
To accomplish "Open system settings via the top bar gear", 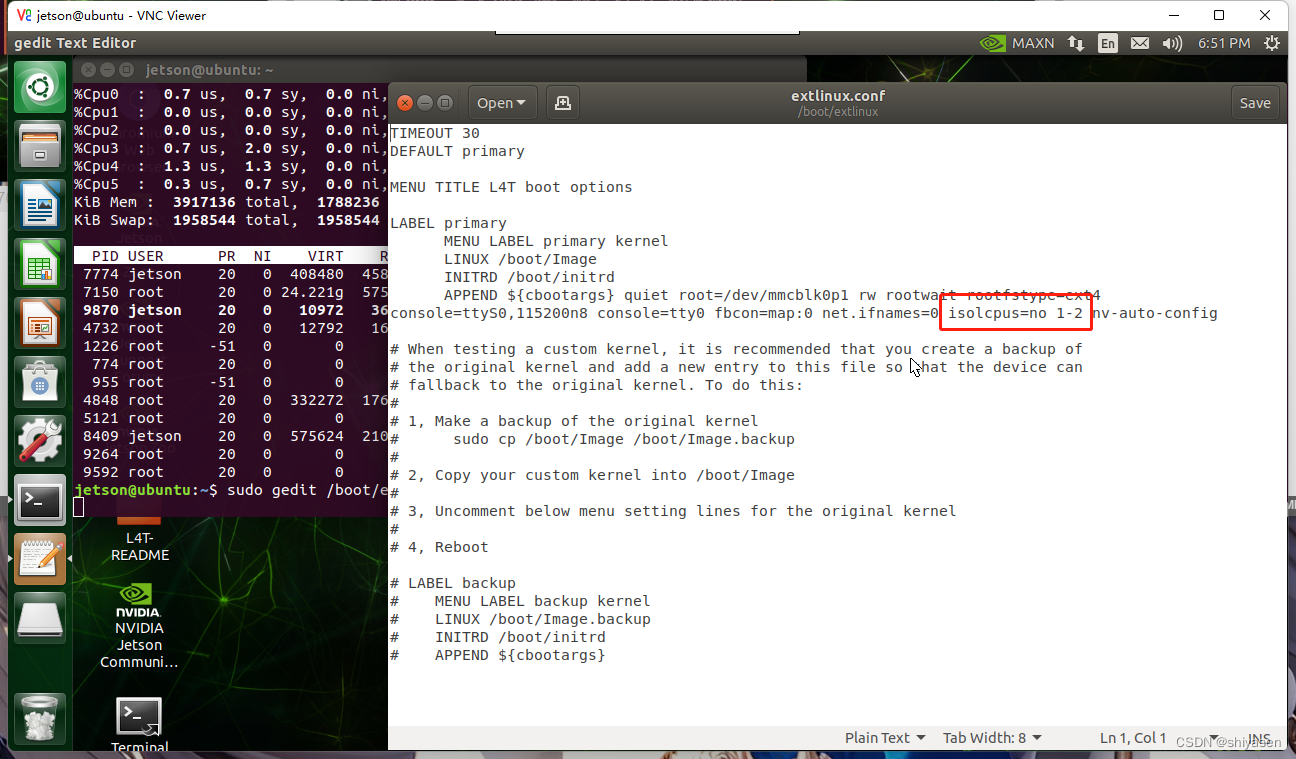I will click(x=1271, y=43).
